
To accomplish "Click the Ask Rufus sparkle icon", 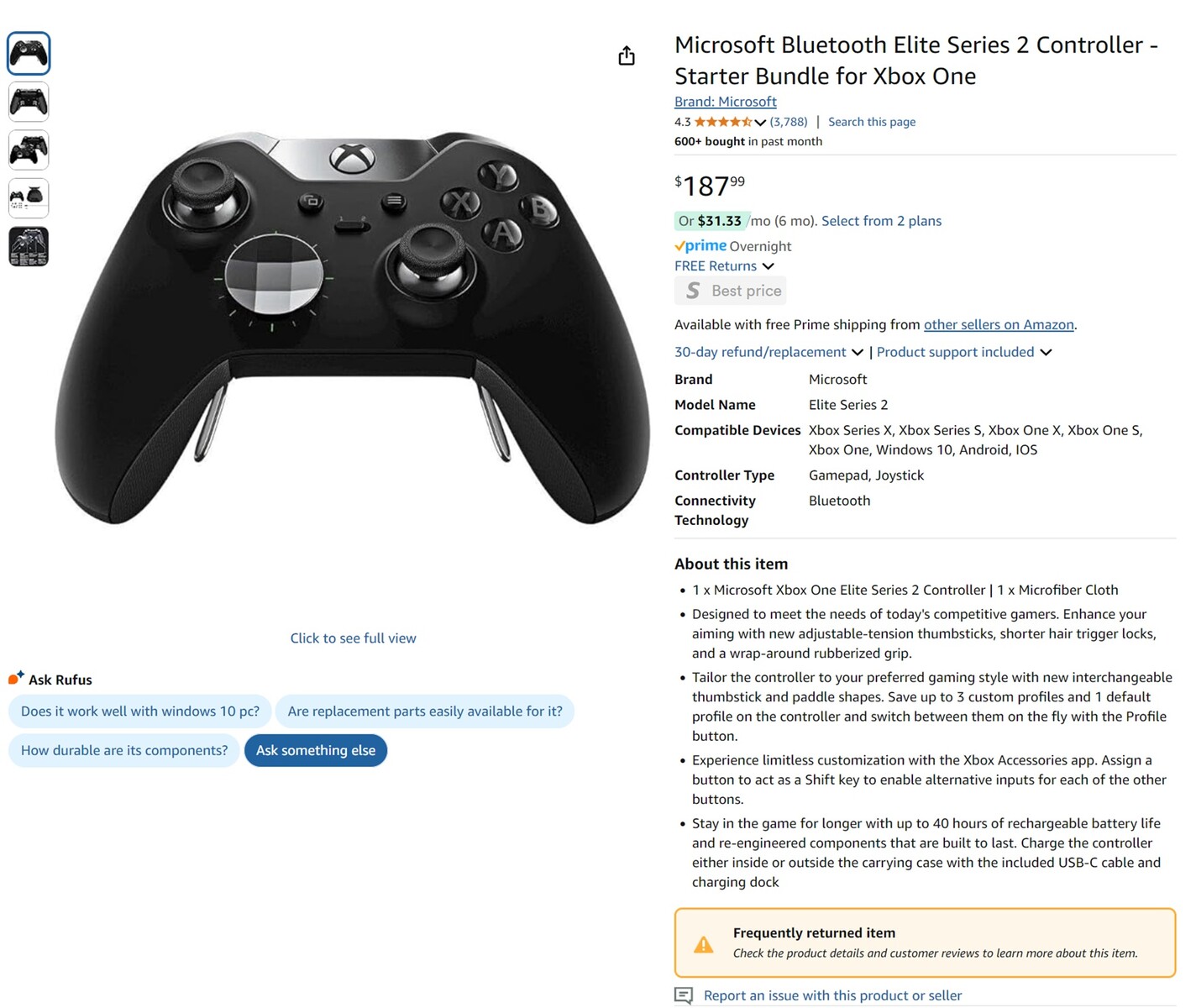I will pyautogui.click(x=16, y=678).
